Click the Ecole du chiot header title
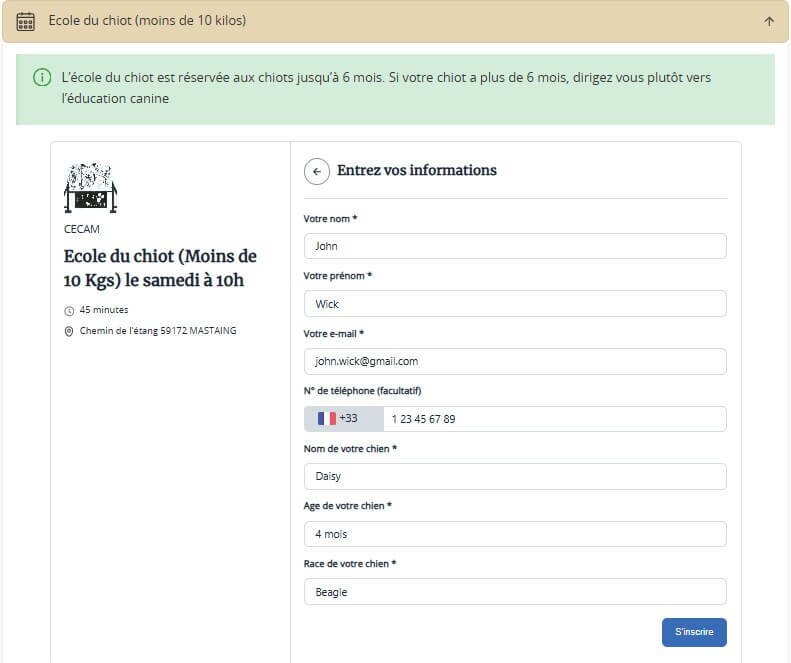791x663 pixels. (x=147, y=21)
